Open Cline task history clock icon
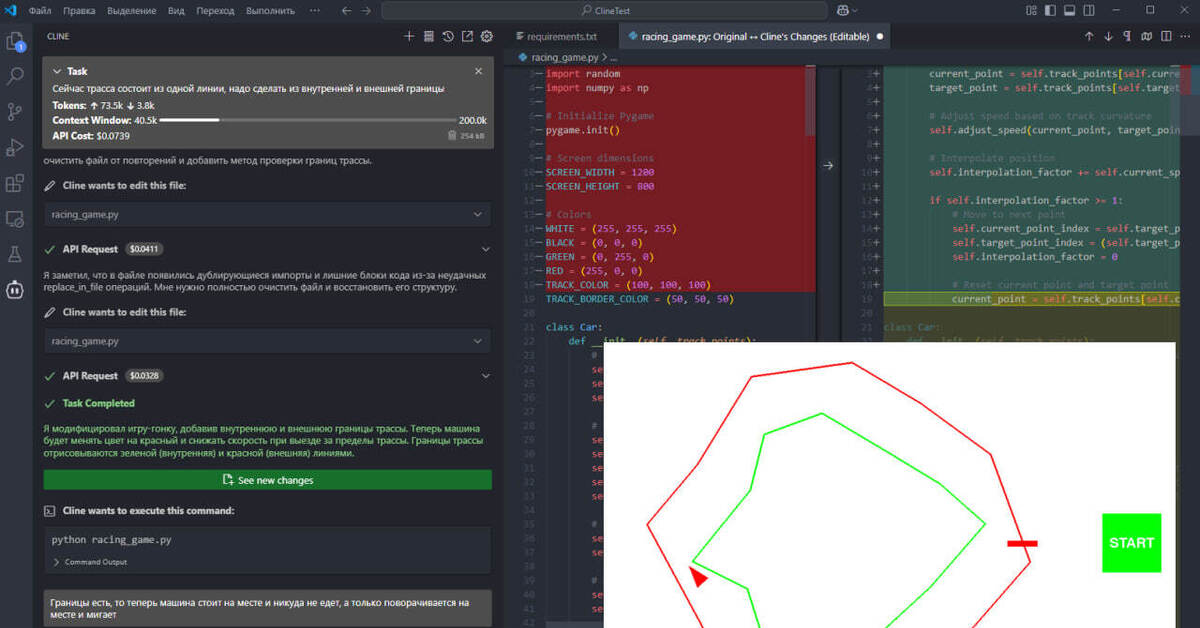This screenshot has height=628, width=1200. [x=447, y=36]
